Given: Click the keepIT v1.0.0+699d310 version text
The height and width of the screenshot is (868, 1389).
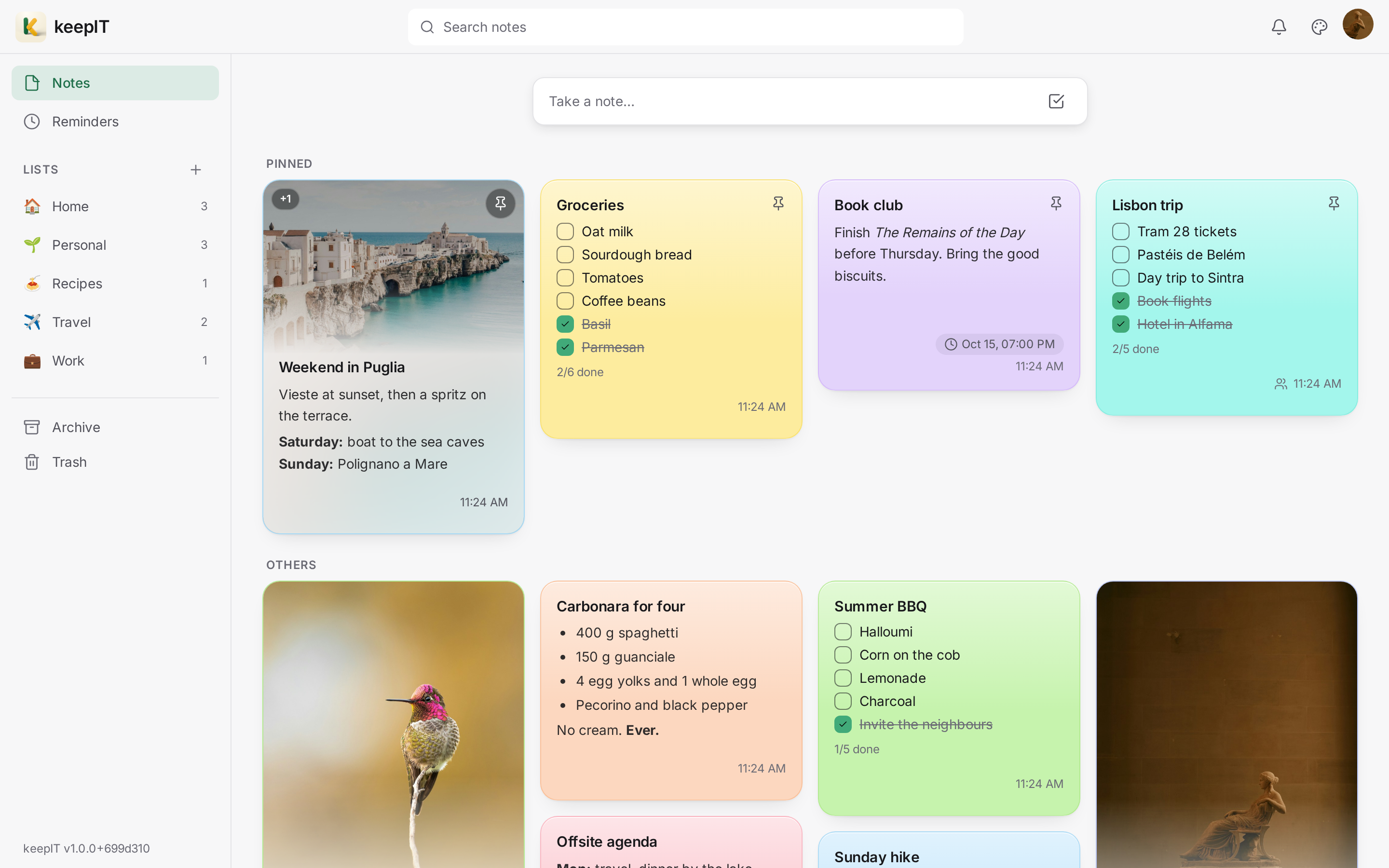Looking at the screenshot, I should tap(86, 849).
